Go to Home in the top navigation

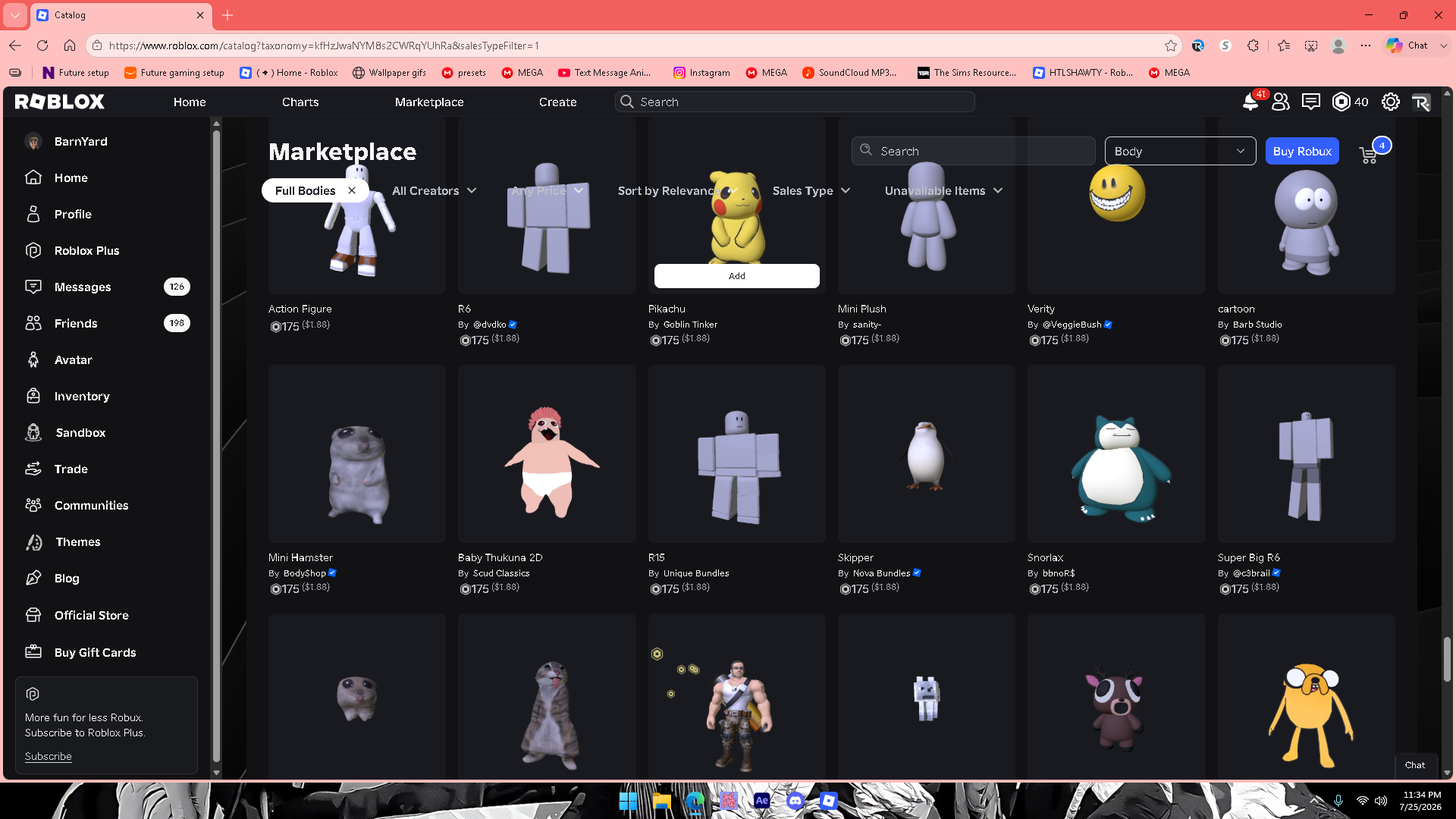click(190, 102)
